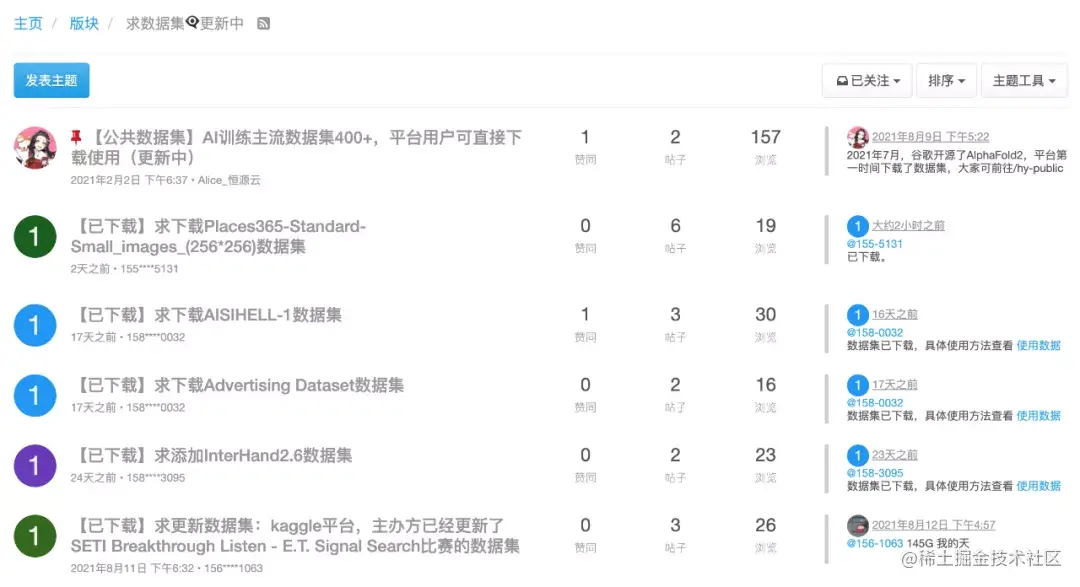This screenshot has height=587, width=1080.
Task: Open last poster avatar next to 17天之前
Action: pyautogui.click(x=858, y=384)
